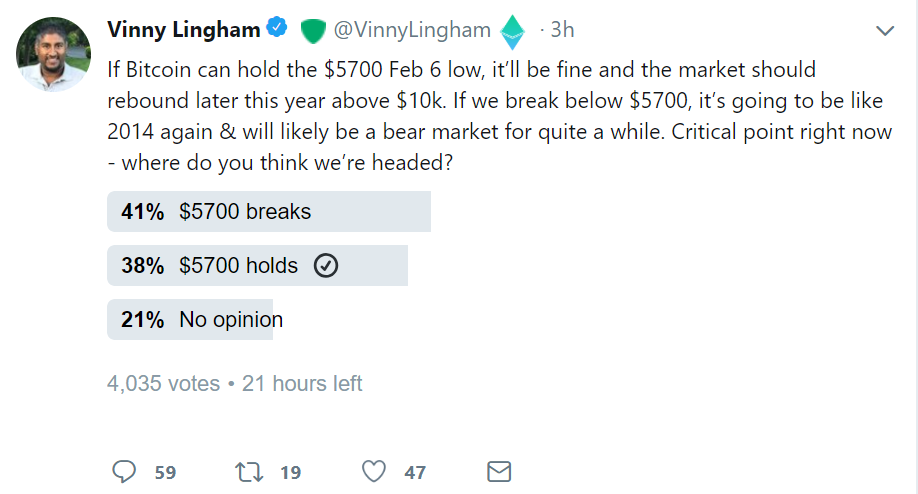Open the tweet's chevron options menu
Viewport: 918px width, 494px height.
click(x=885, y=31)
